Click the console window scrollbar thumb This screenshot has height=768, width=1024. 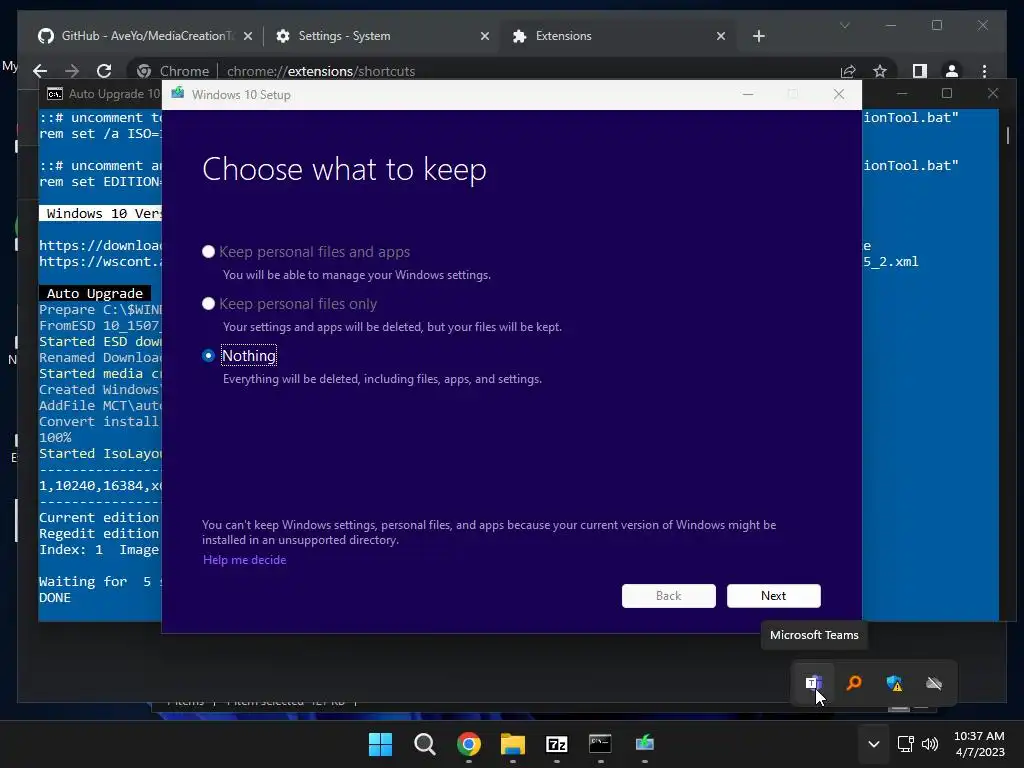(x=1008, y=136)
